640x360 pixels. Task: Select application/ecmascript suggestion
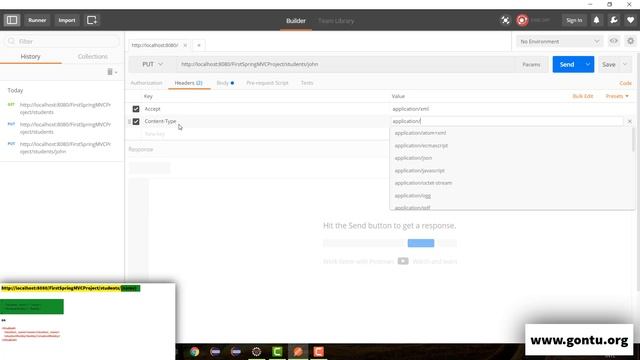tap(512, 145)
